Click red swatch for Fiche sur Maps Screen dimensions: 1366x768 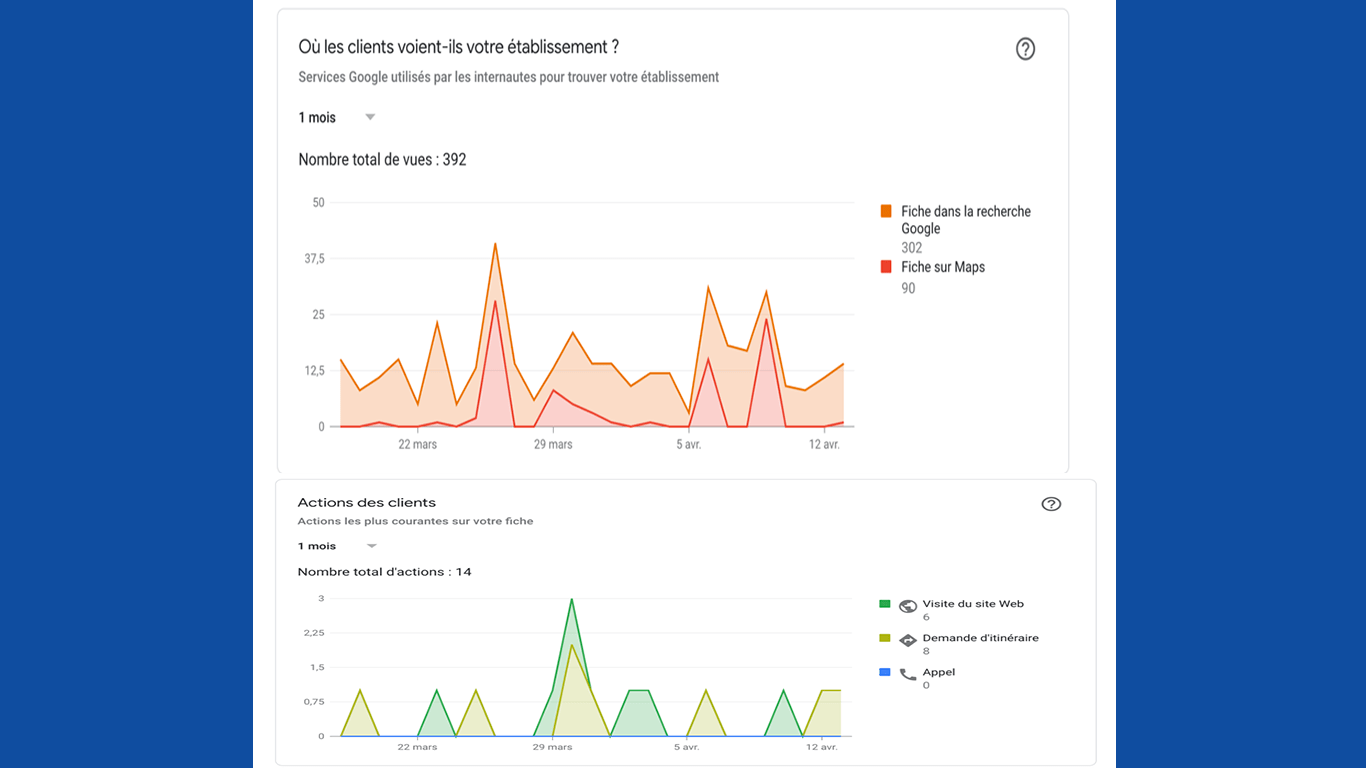tap(886, 267)
